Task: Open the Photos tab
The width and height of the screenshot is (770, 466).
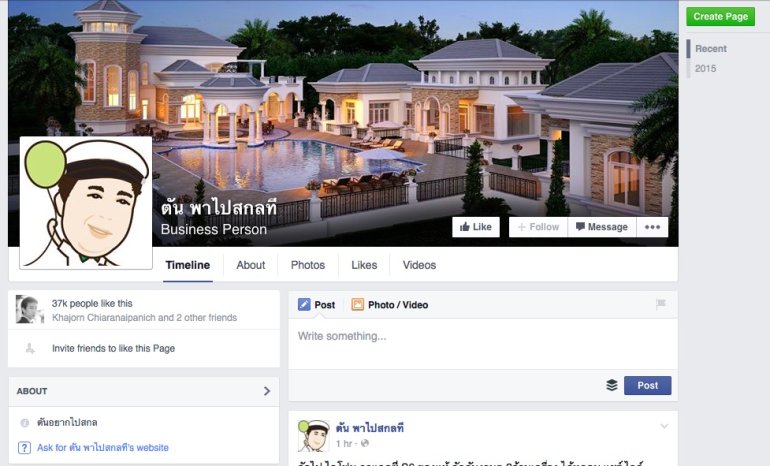Action: (308, 265)
